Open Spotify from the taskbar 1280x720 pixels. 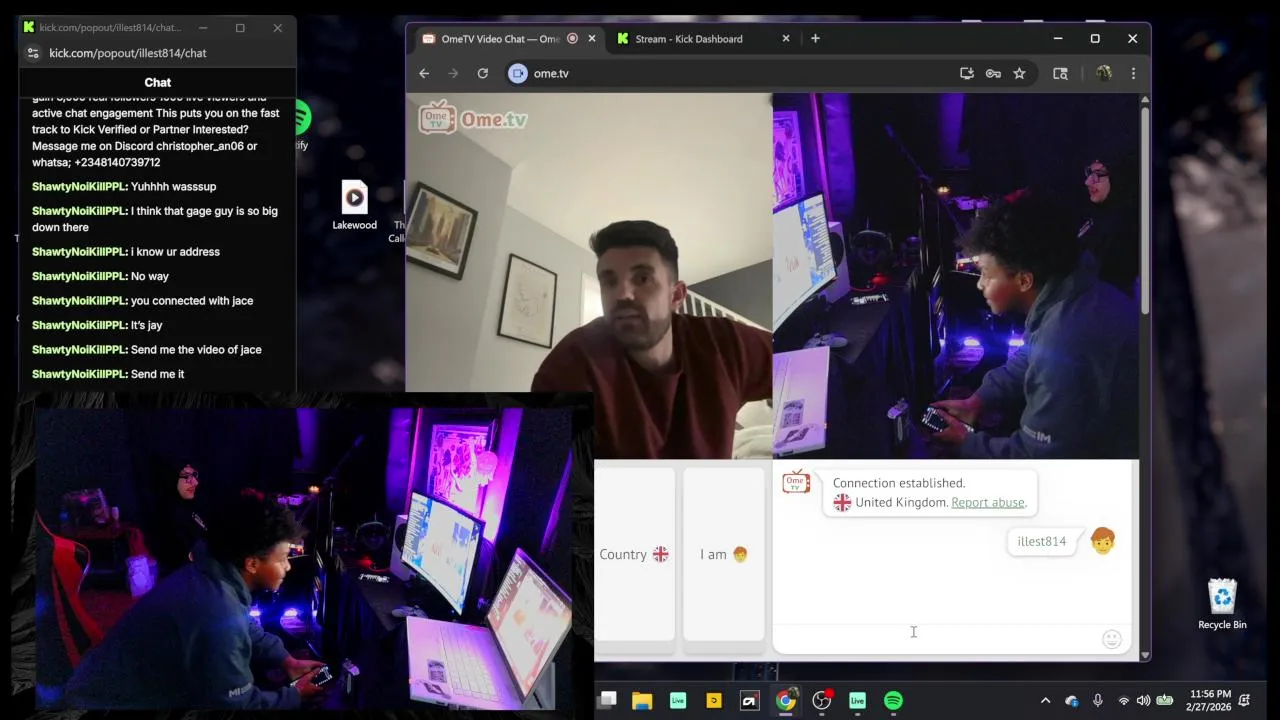pos(893,701)
